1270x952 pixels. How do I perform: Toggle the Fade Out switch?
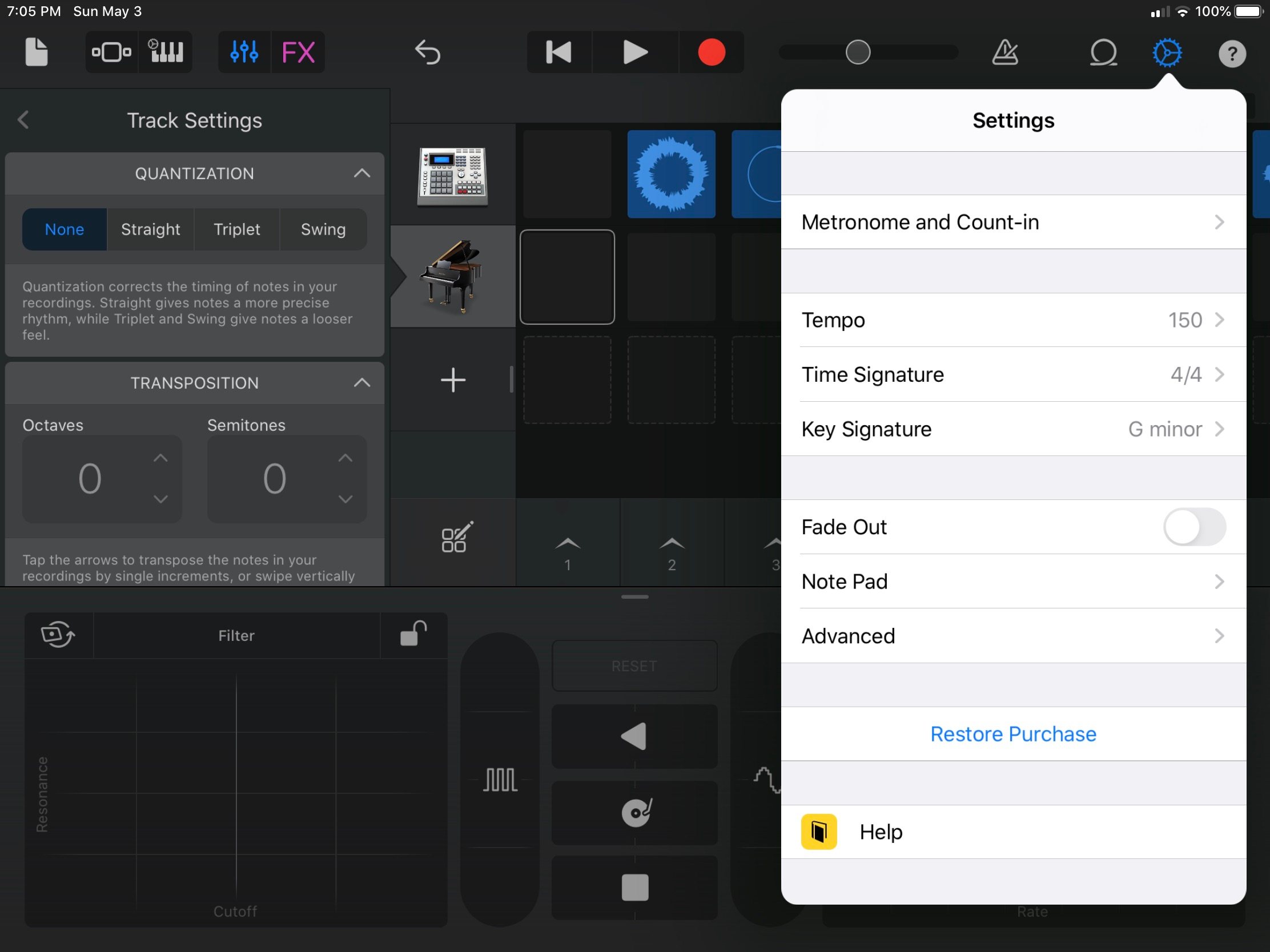pos(1193,526)
